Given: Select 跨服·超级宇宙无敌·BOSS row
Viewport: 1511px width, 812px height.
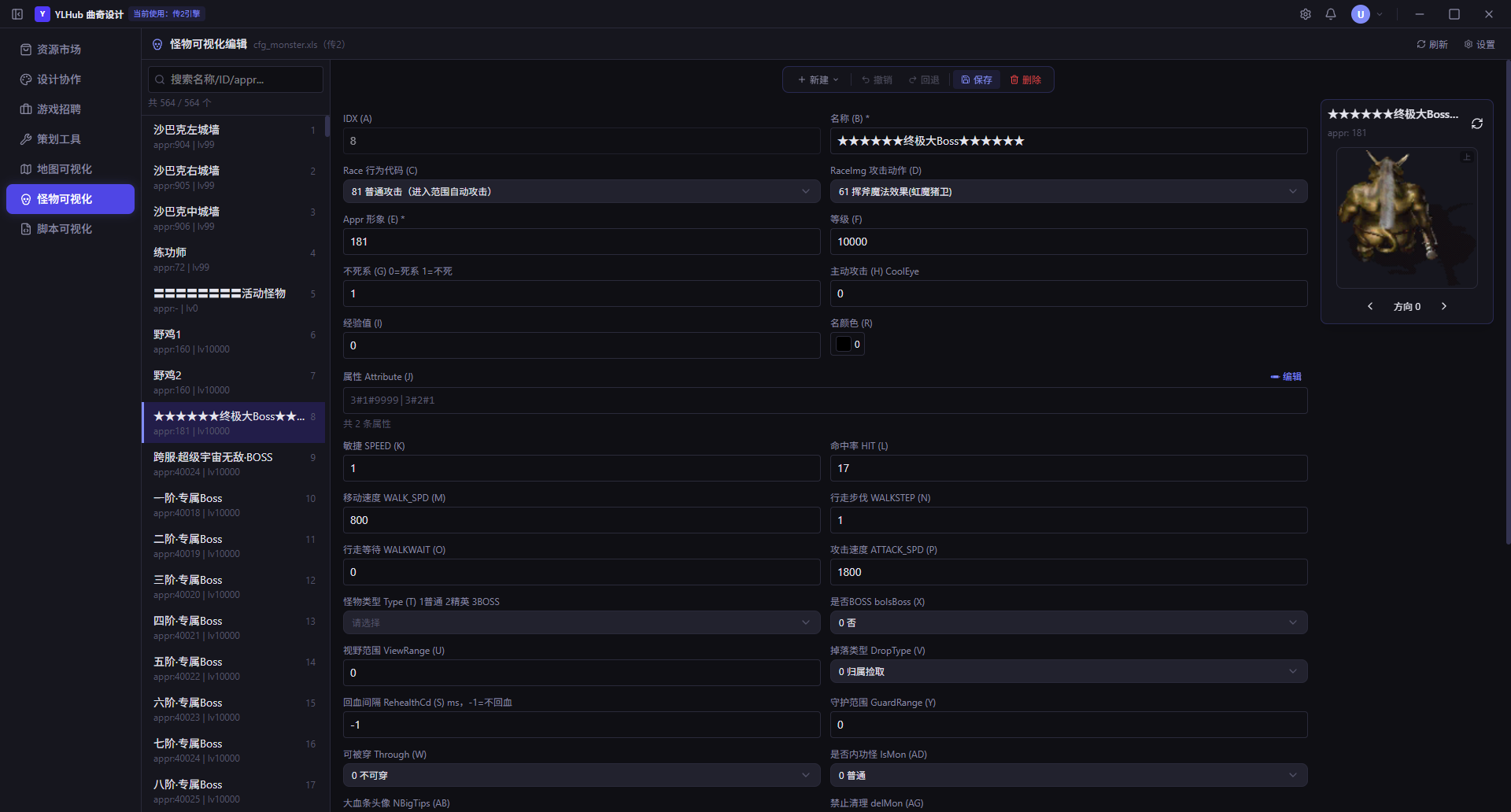Looking at the screenshot, I should 233,463.
